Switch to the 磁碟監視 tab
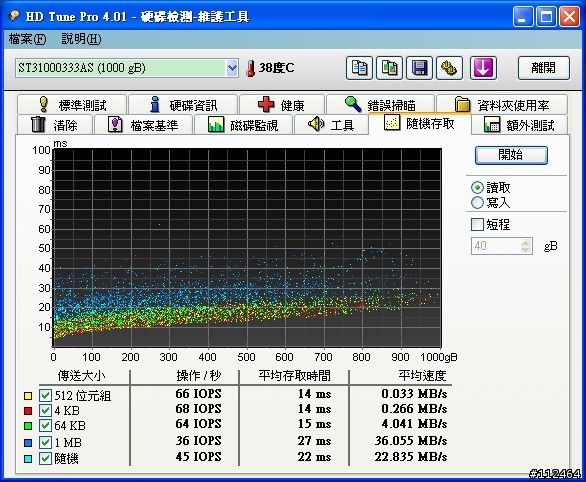This screenshot has width=586, height=482. (x=243, y=124)
